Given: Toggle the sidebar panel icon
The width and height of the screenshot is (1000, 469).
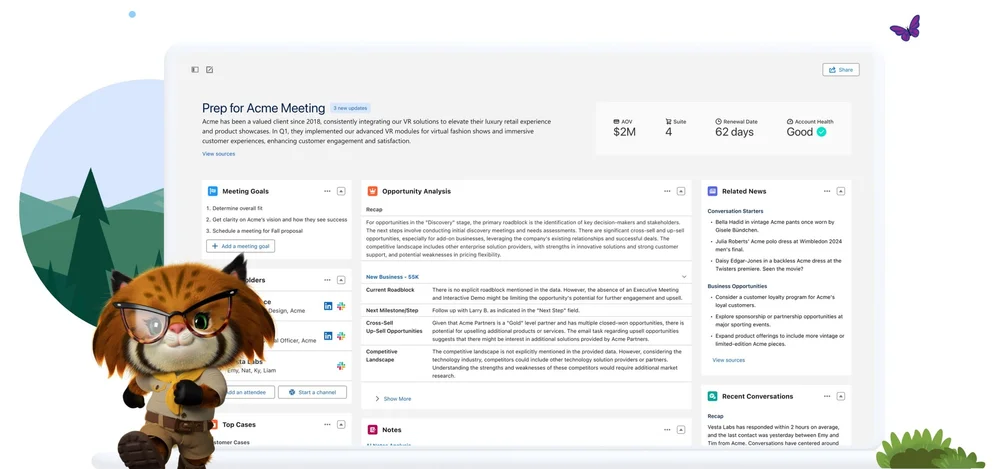Looking at the screenshot, I should click(195, 70).
